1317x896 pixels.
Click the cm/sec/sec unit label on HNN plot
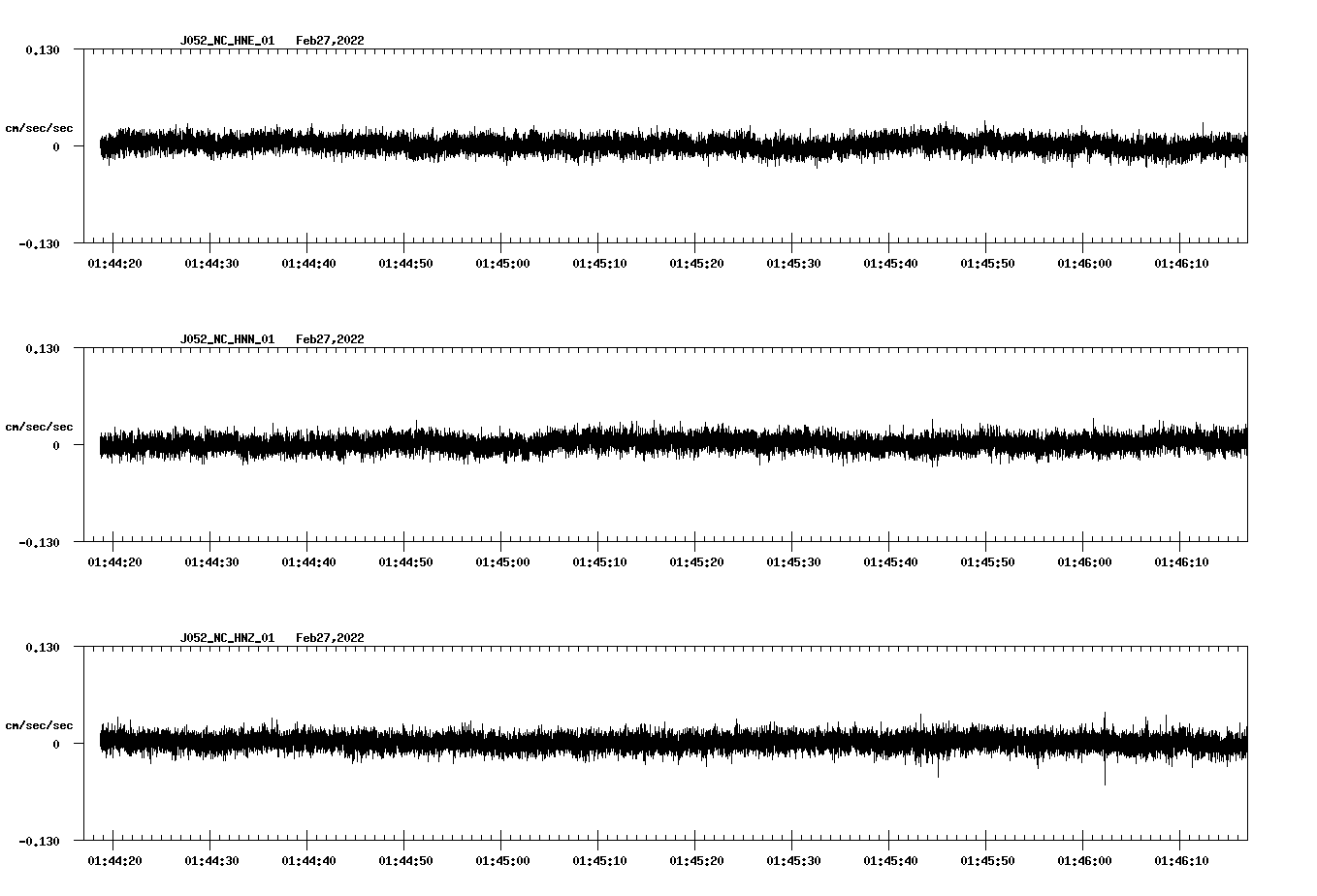(39, 427)
